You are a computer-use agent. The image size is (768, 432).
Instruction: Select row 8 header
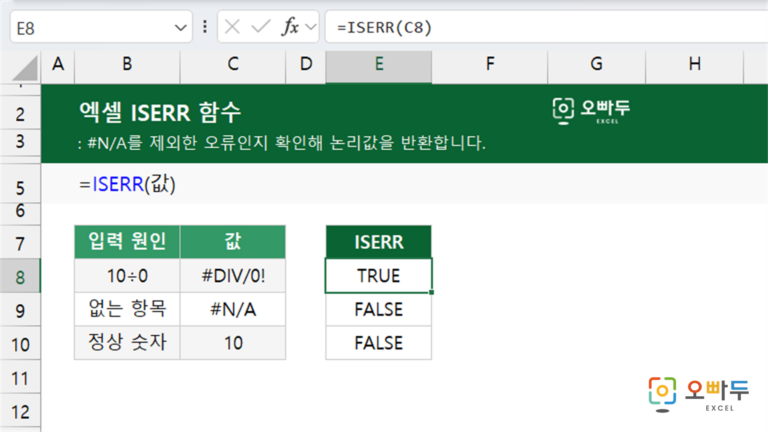20,277
